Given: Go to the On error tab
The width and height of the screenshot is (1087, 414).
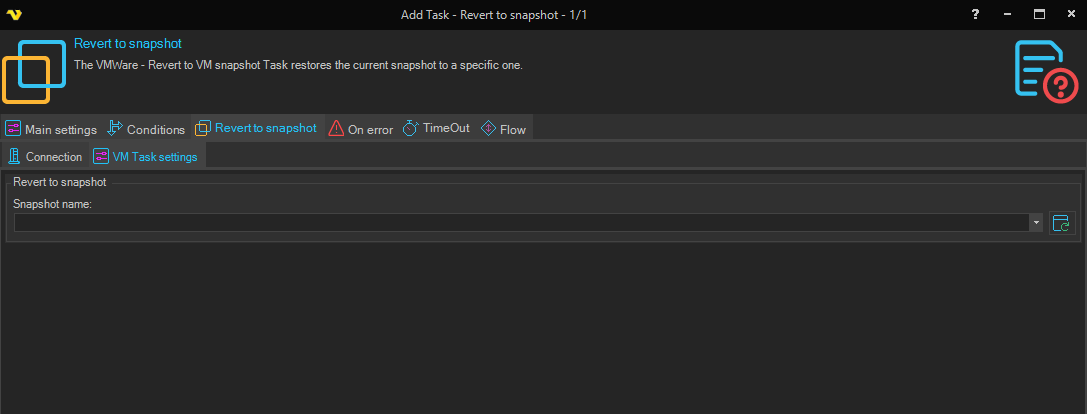Looking at the screenshot, I should pos(370,129).
